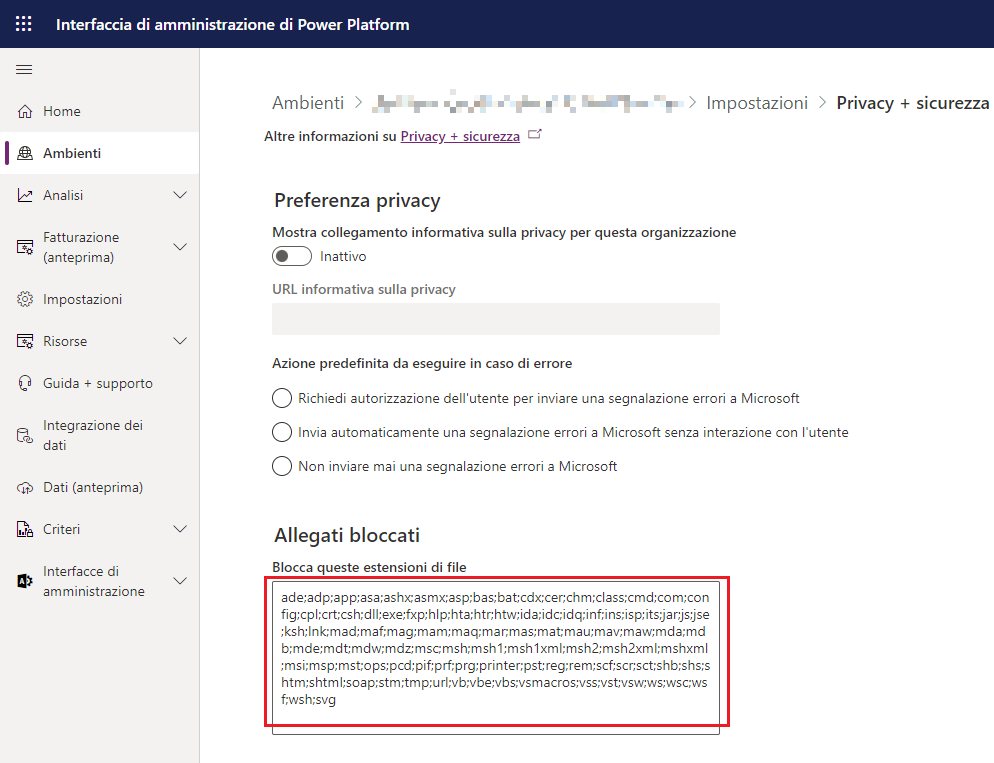Click the Criteri policy icon
The width and height of the screenshot is (994, 763).
pyautogui.click(x=25, y=529)
